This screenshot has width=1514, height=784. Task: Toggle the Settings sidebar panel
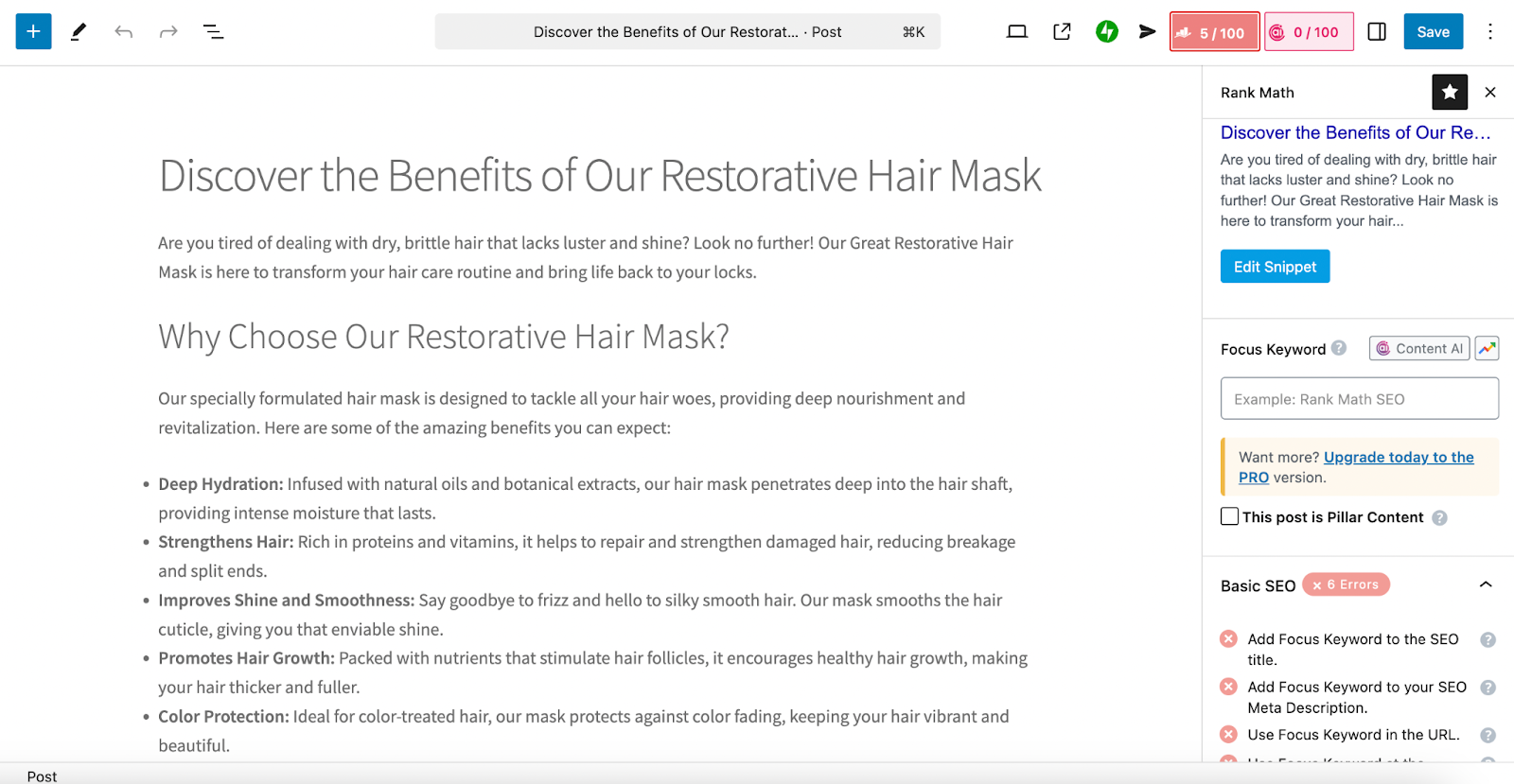click(1377, 31)
